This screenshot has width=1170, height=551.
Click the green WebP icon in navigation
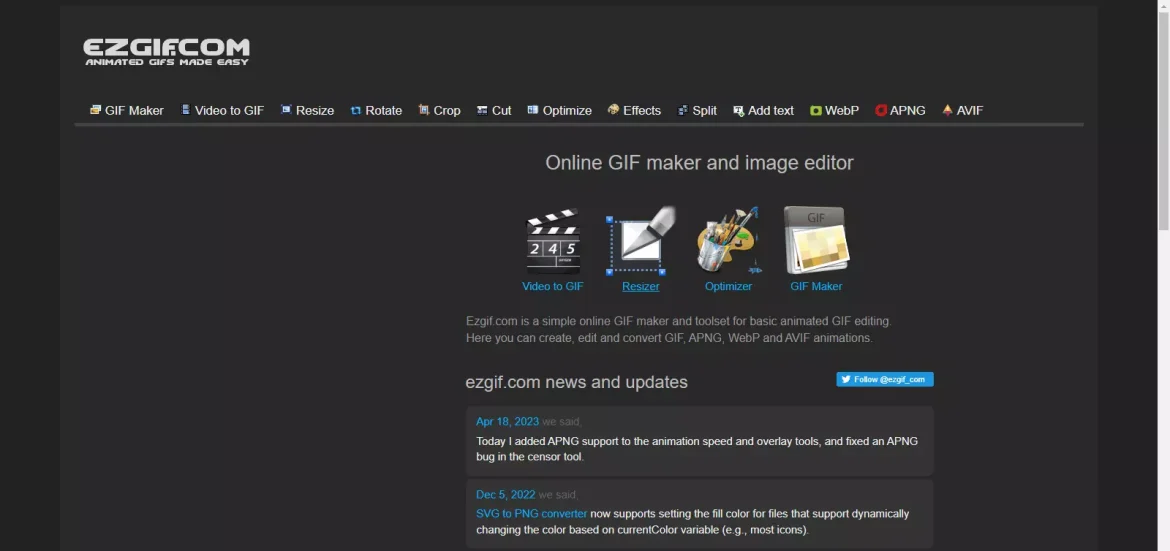(x=816, y=110)
